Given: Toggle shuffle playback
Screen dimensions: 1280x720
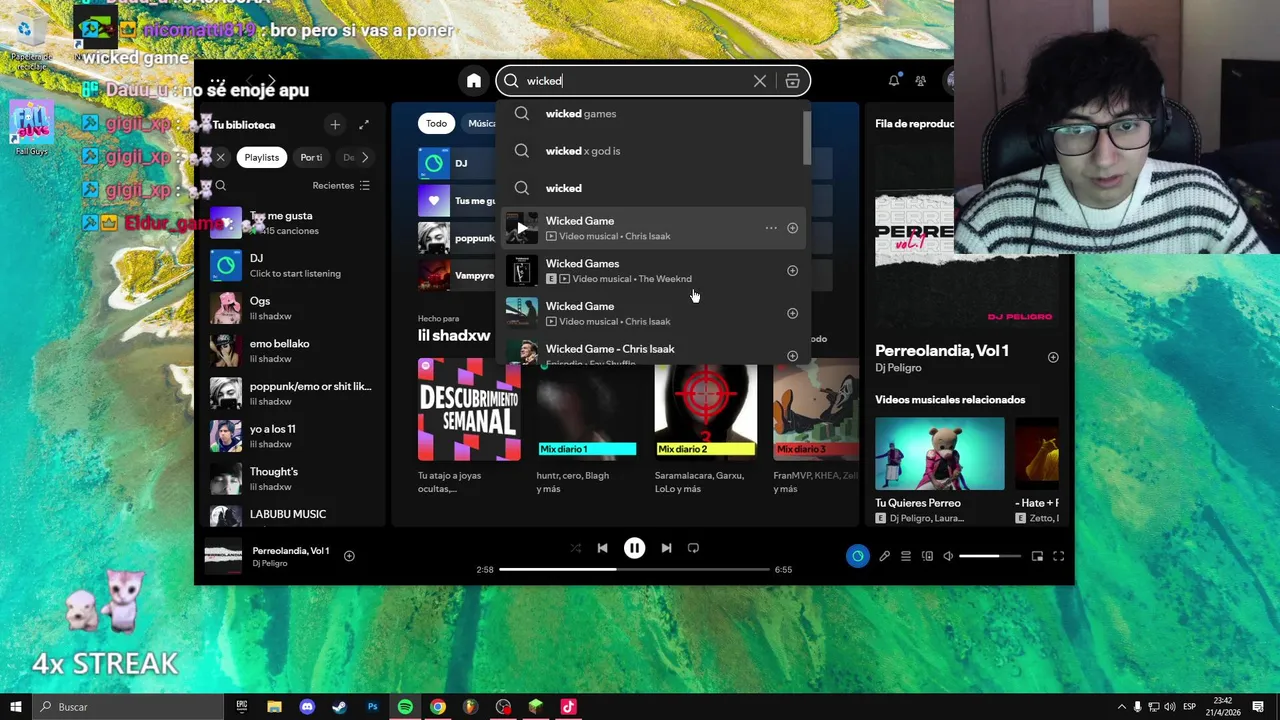Looking at the screenshot, I should click(575, 548).
